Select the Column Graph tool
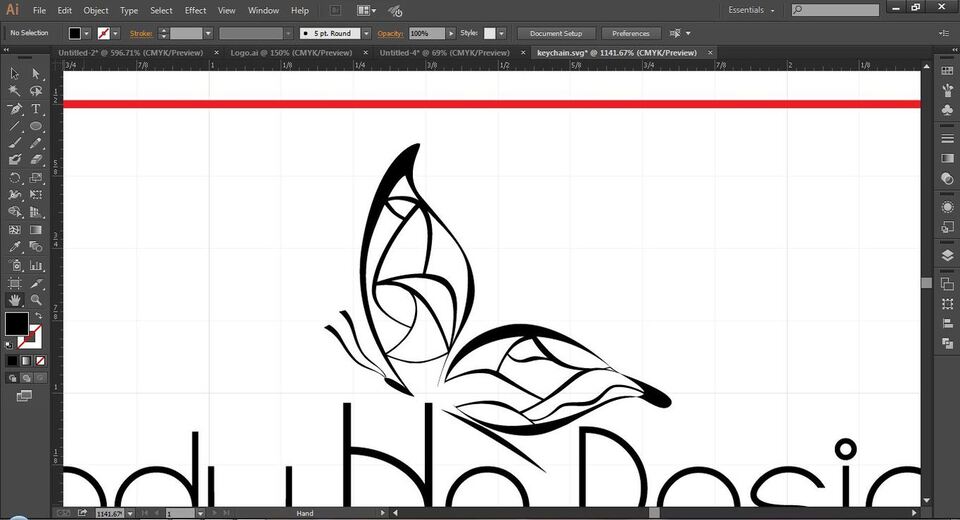Viewport: 960px width, 520px height. 36,265
